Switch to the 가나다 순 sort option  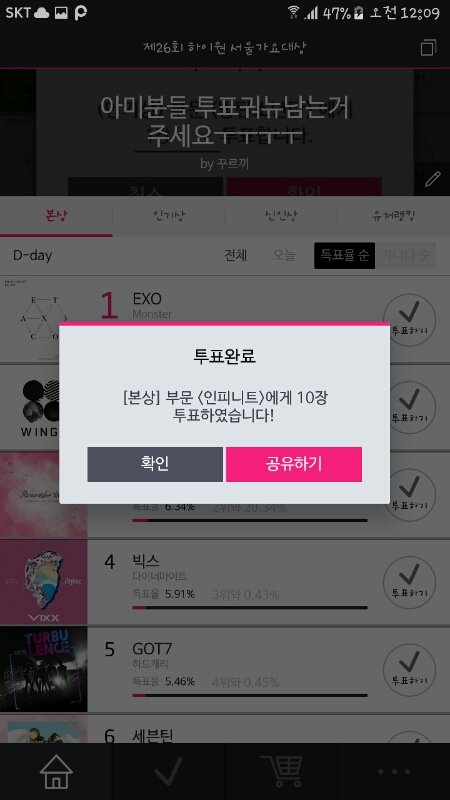click(406, 255)
